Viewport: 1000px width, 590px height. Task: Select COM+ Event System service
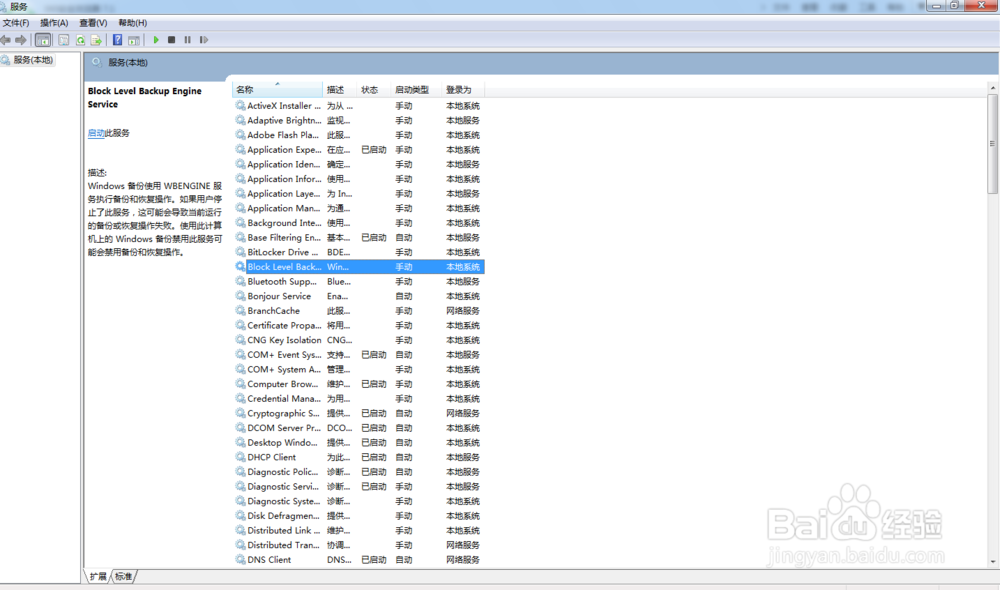point(358,355)
